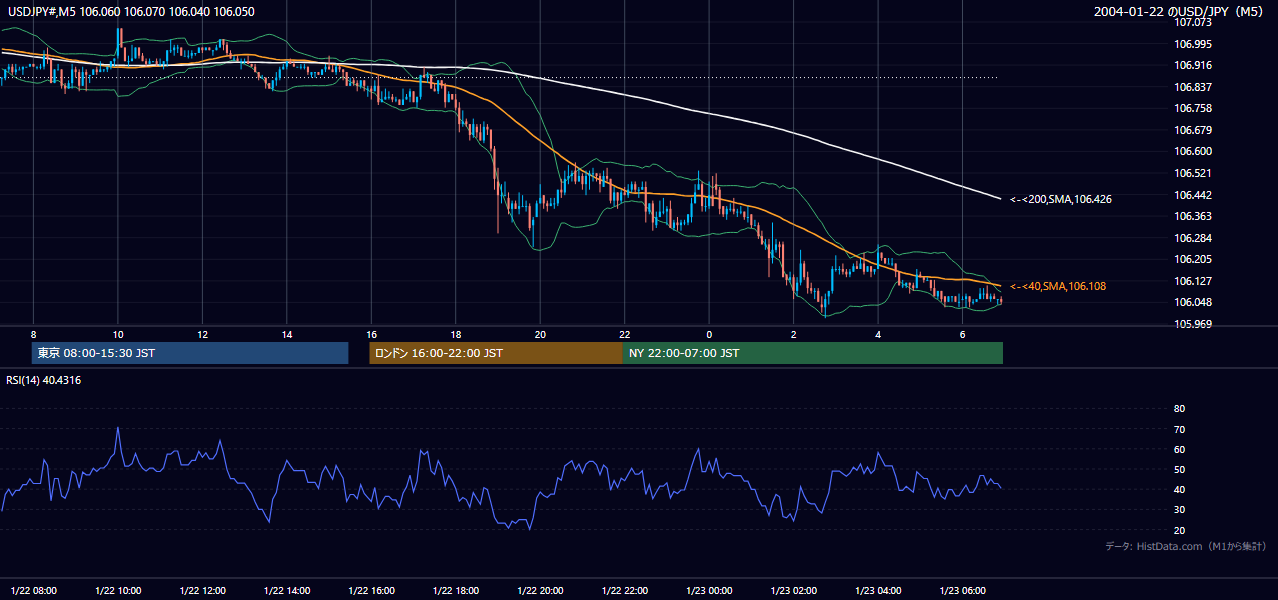
Task: Click hour label 10 under the price chart
Action: click(x=118, y=334)
